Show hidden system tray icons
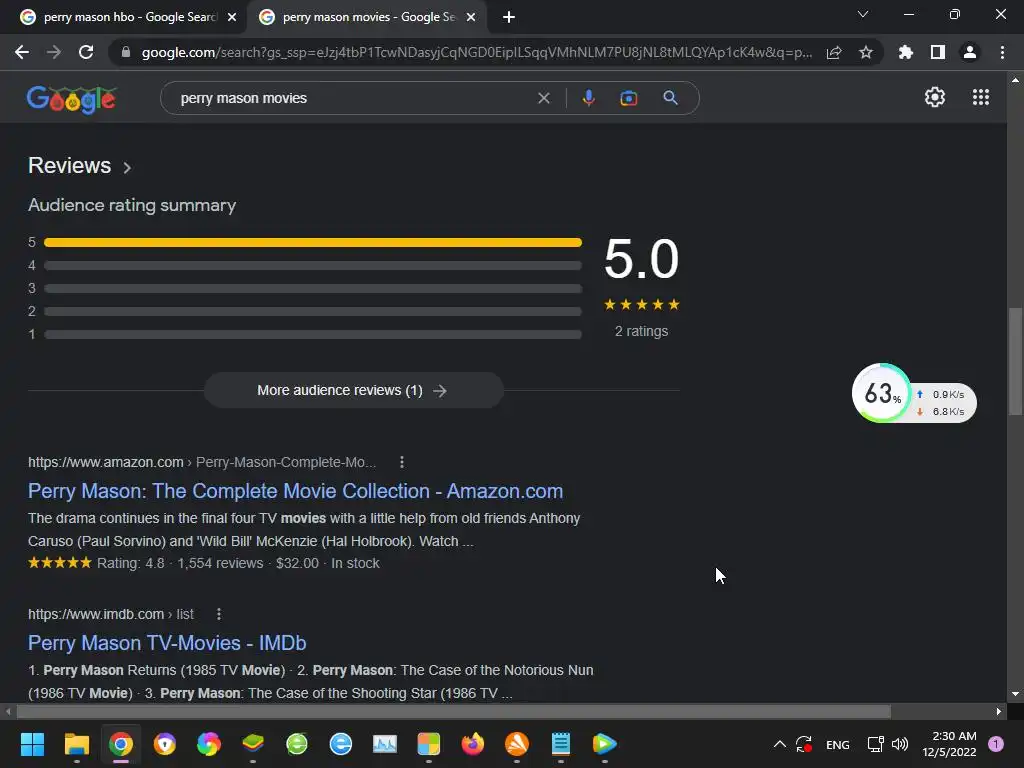This screenshot has width=1024, height=768. (x=780, y=744)
